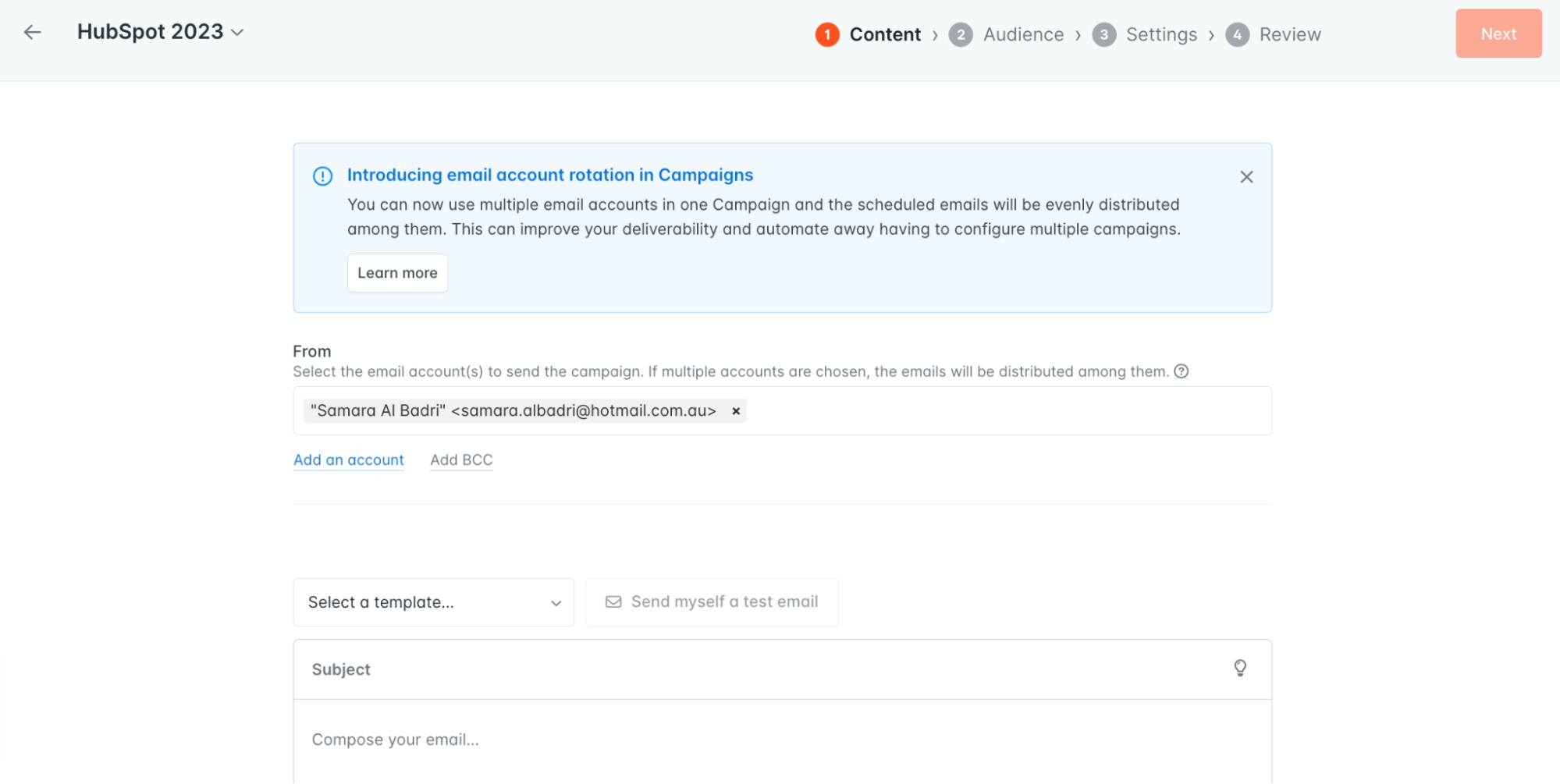Click the step 4 number circle
The width and height of the screenshot is (1560, 784).
(1237, 34)
